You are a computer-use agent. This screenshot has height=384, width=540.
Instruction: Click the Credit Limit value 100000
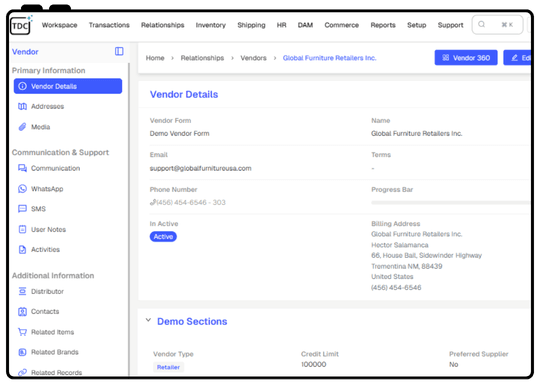click(314, 364)
